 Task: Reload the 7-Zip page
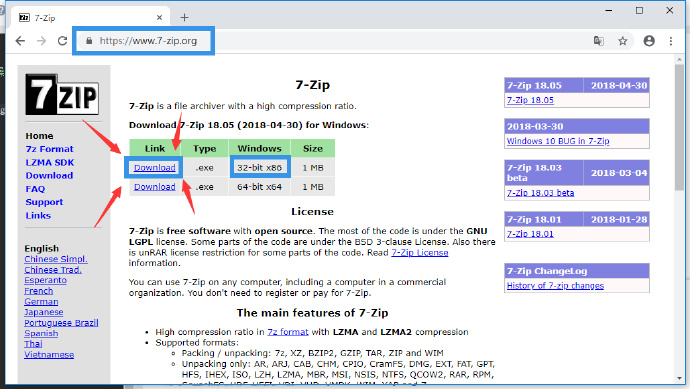62,41
